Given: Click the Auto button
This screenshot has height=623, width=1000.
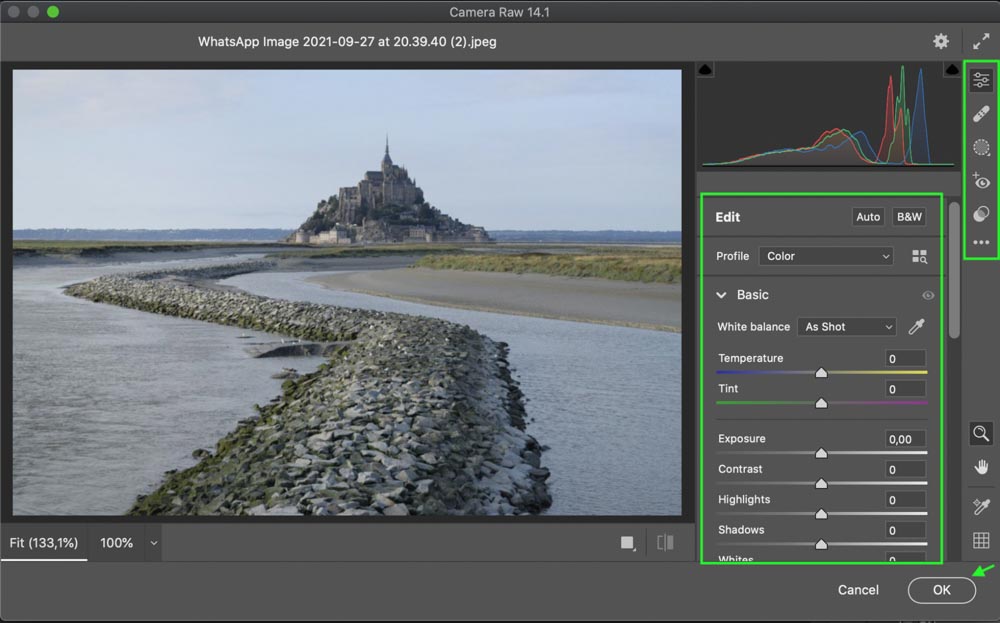Looking at the screenshot, I should tap(868, 217).
